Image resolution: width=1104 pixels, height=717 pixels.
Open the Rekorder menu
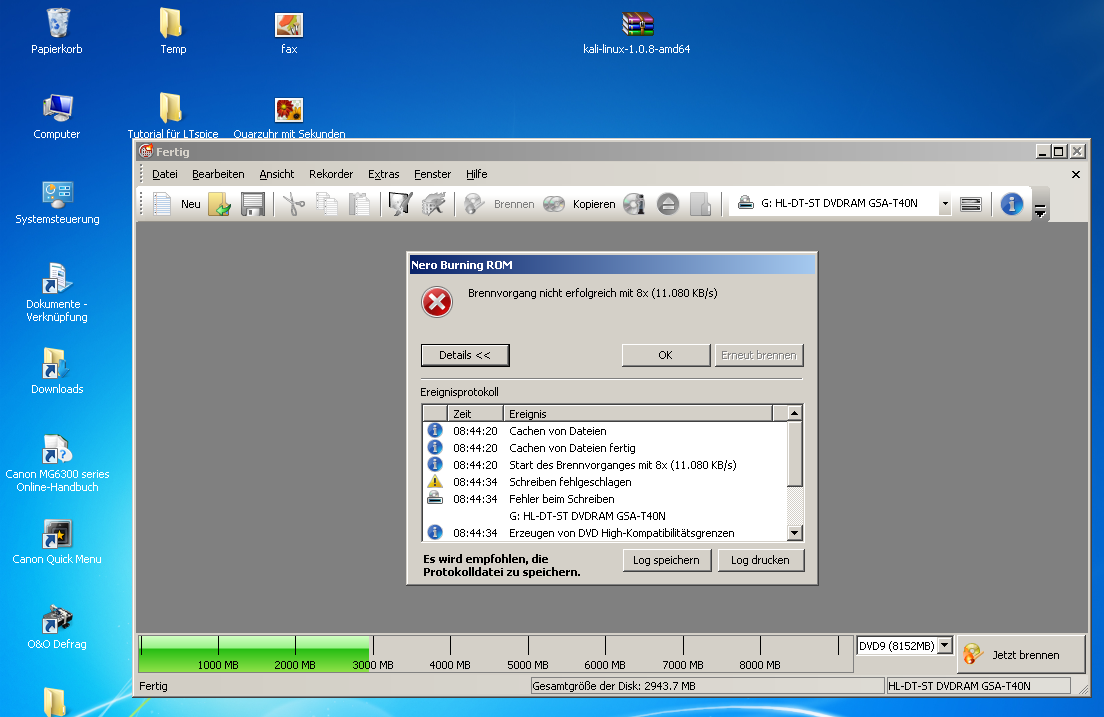[331, 174]
